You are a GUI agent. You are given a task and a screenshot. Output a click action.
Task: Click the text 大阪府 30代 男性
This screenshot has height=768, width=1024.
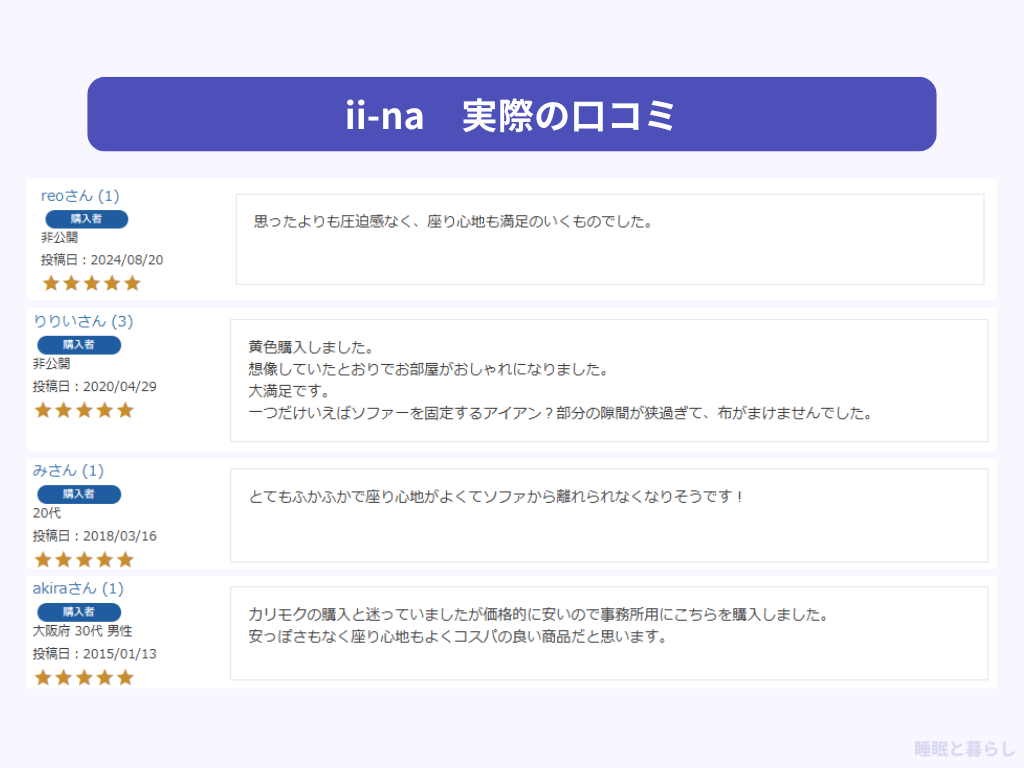point(82,631)
